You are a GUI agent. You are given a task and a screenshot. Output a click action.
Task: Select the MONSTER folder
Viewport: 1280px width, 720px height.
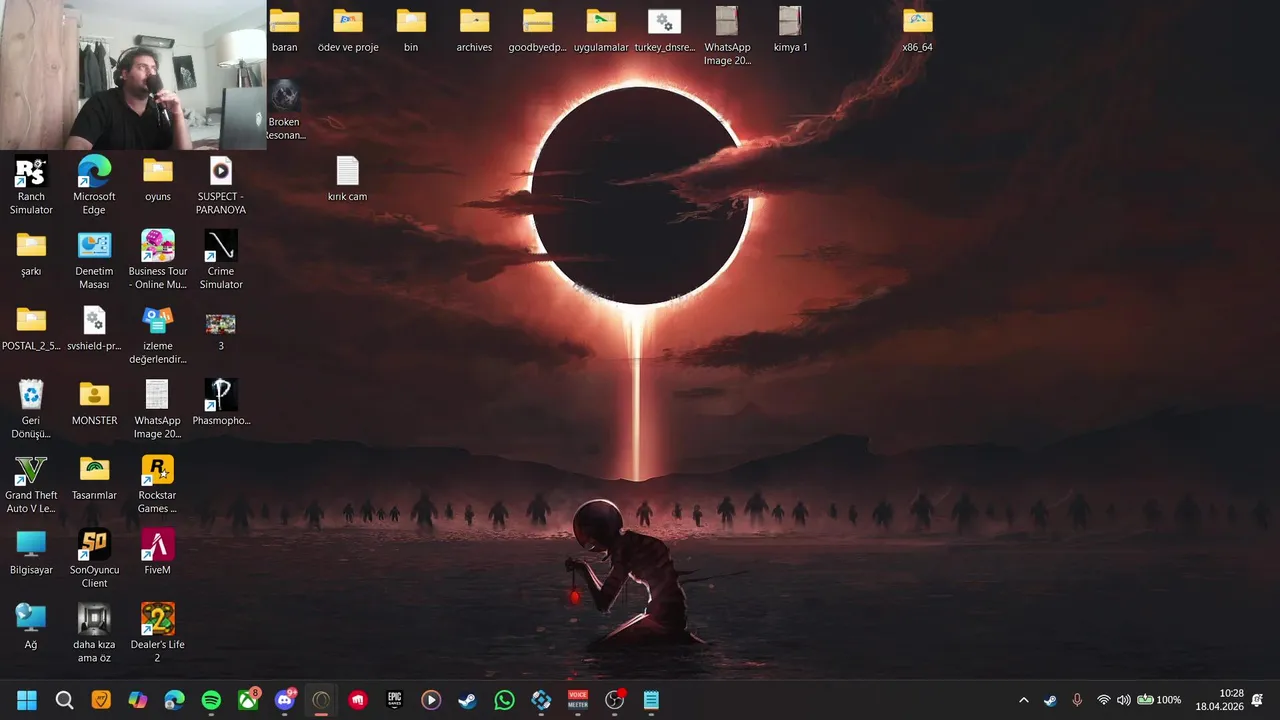[x=94, y=403]
